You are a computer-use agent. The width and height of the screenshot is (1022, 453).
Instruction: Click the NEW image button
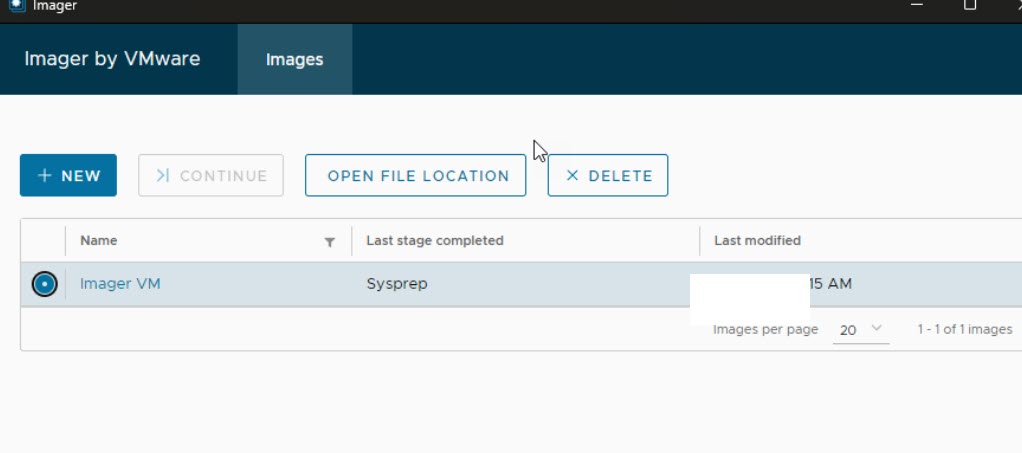(x=68, y=175)
